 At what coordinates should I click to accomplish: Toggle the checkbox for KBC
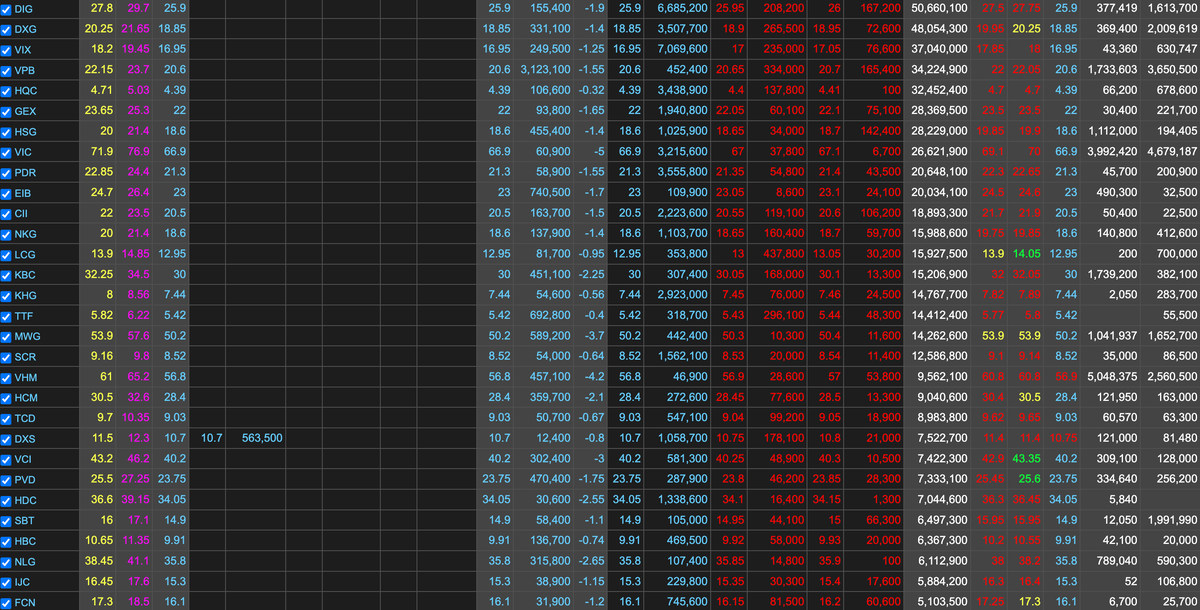click(7, 275)
